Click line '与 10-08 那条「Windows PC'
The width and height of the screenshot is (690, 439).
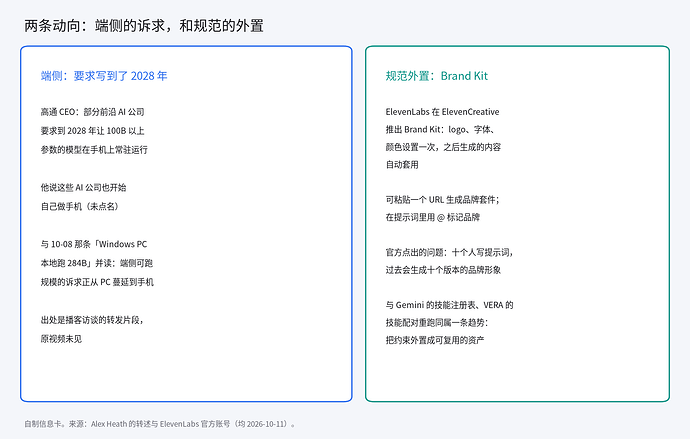94,244
